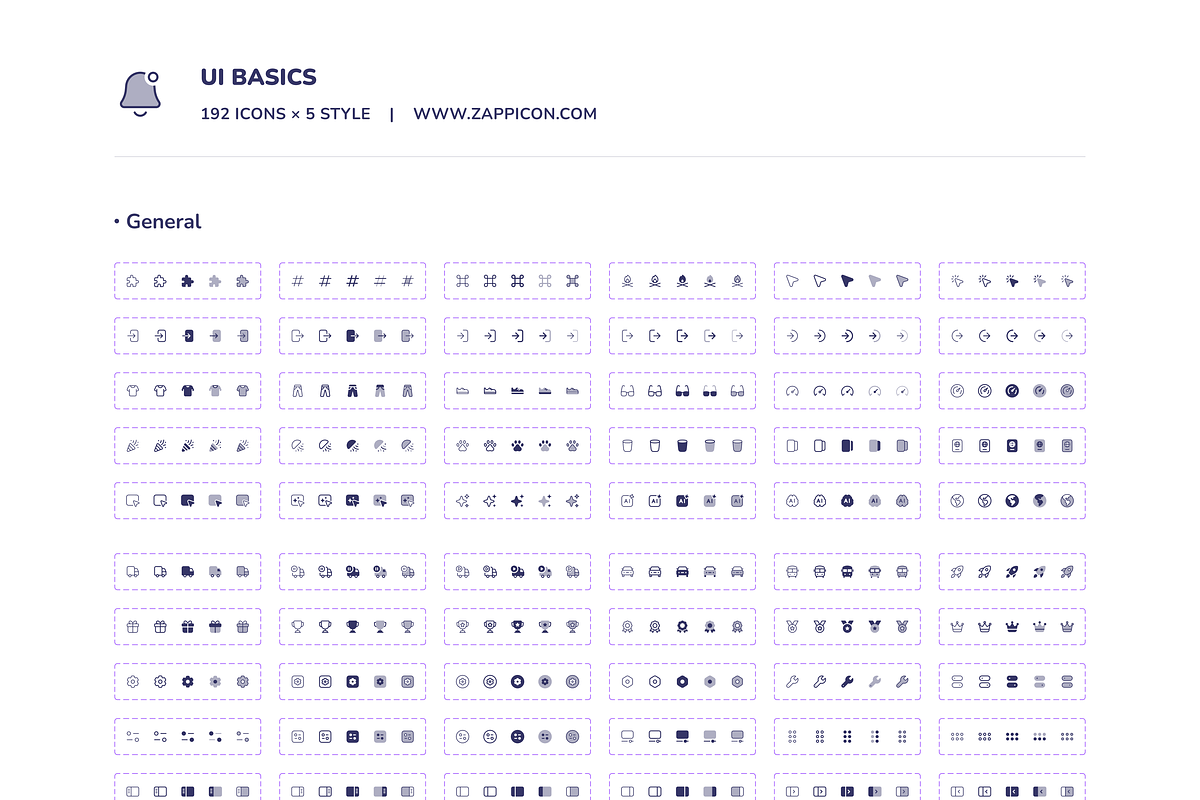The height and width of the screenshot is (800, 1200).
Task: Click the solid dark sunglasses icon
Action: pos(682,391)
